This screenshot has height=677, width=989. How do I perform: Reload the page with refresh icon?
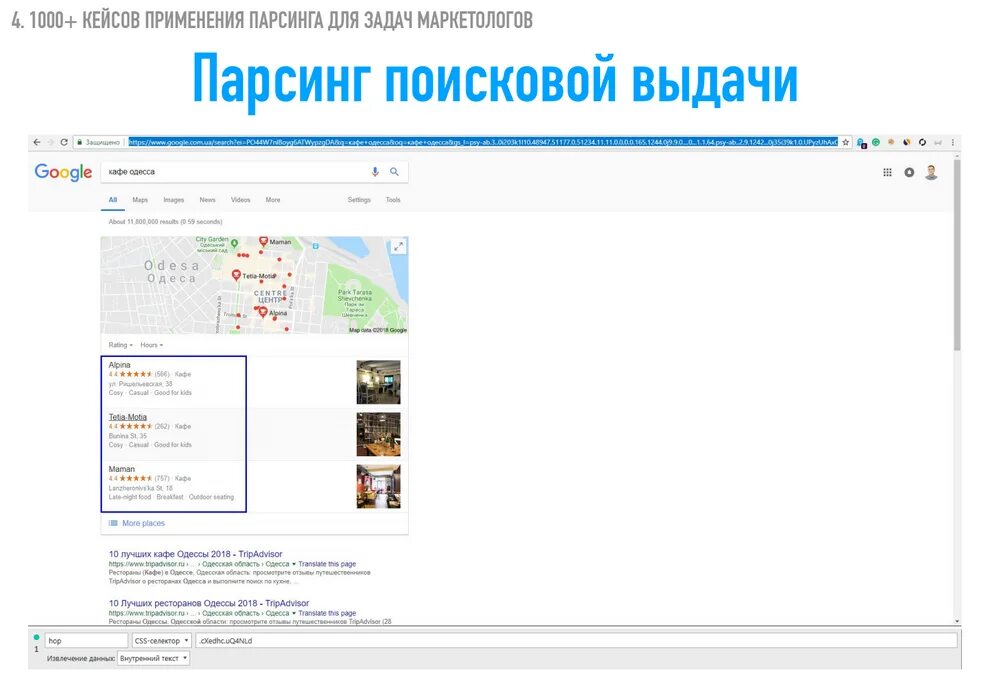tap(64, 143)
